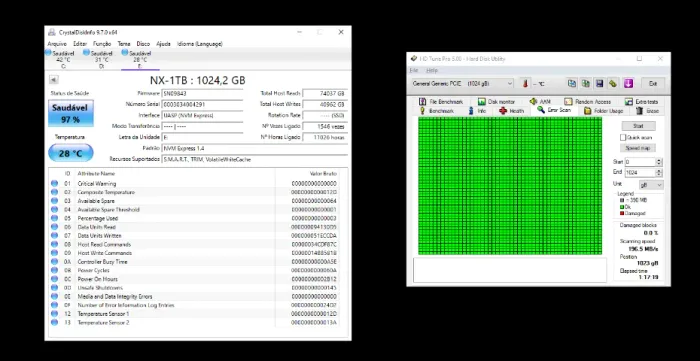
Task: Switch to the Random Access tab
Action: (588, 102)
